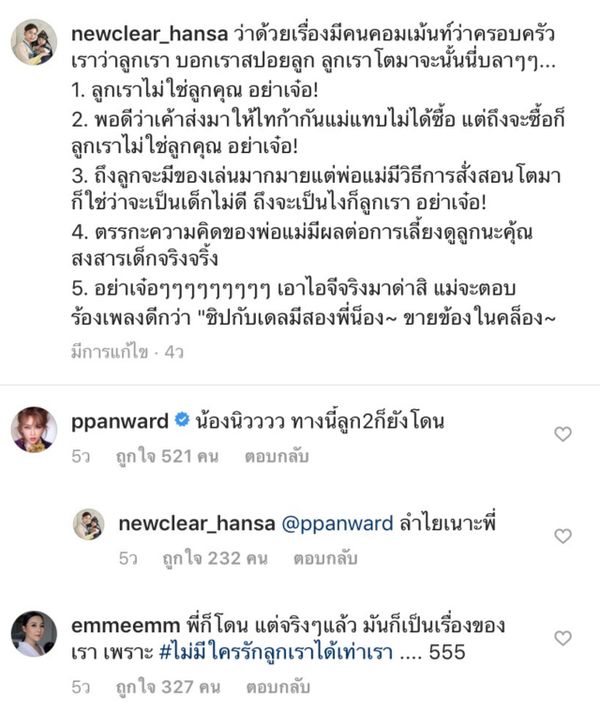Open ppanward's profile avatar

[34, 430]
